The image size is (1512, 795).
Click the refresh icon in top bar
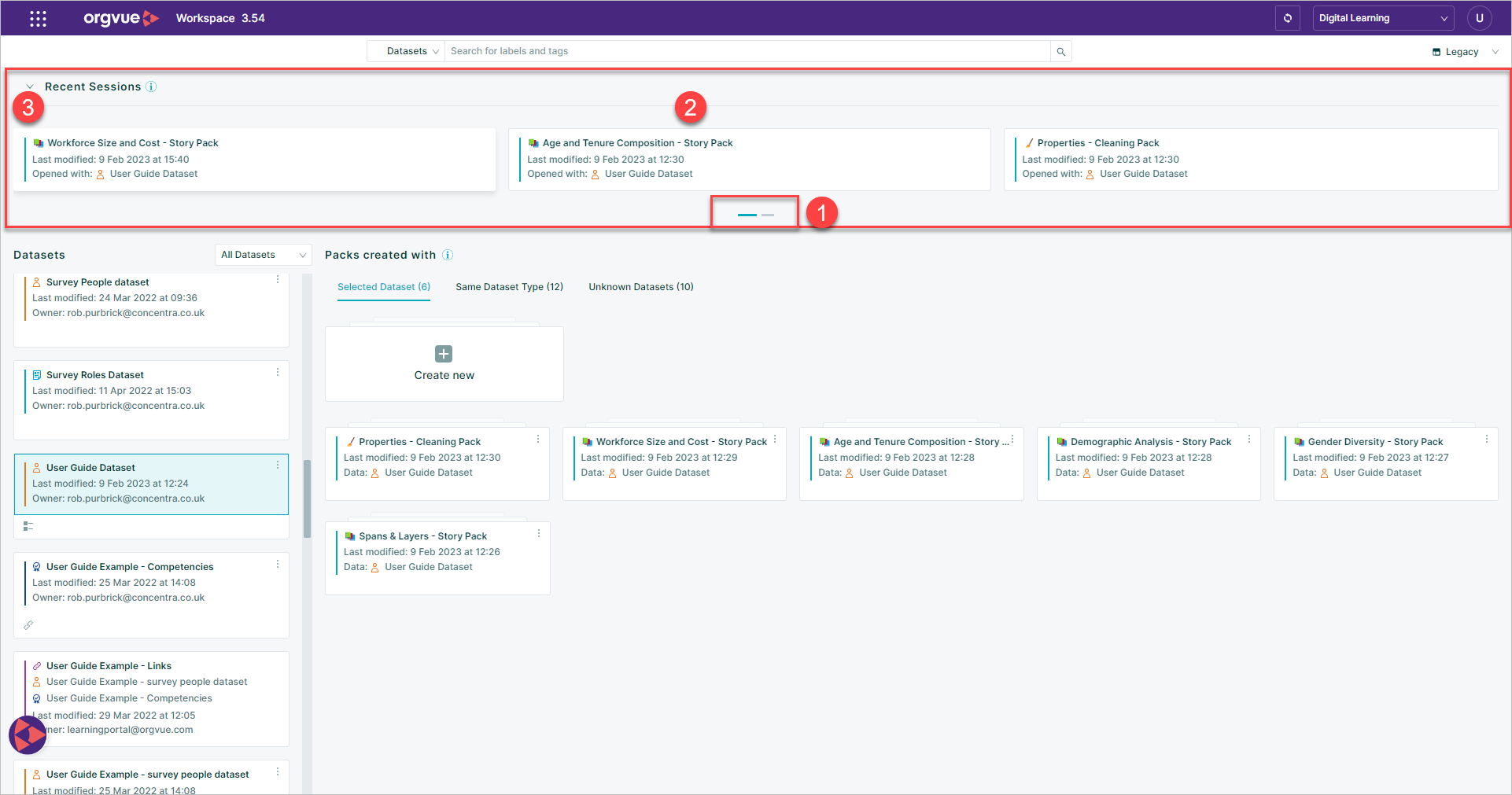(x=1287, y=18)
